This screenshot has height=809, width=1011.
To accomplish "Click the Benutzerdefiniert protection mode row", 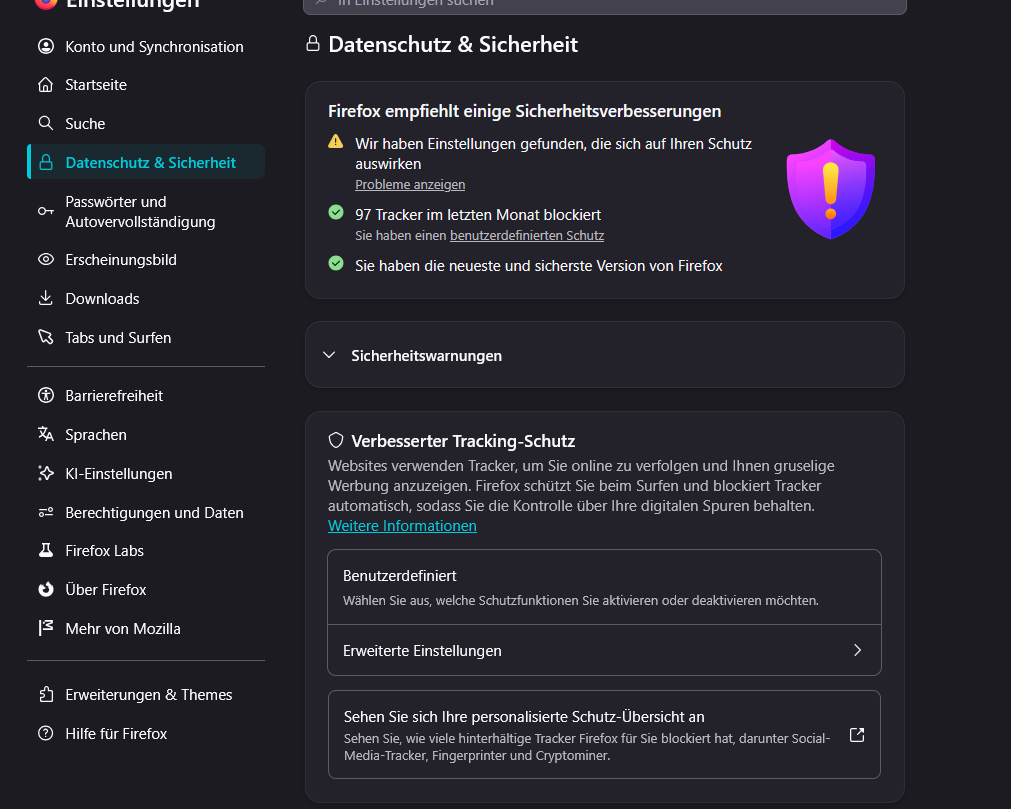I will coord(604,587).
